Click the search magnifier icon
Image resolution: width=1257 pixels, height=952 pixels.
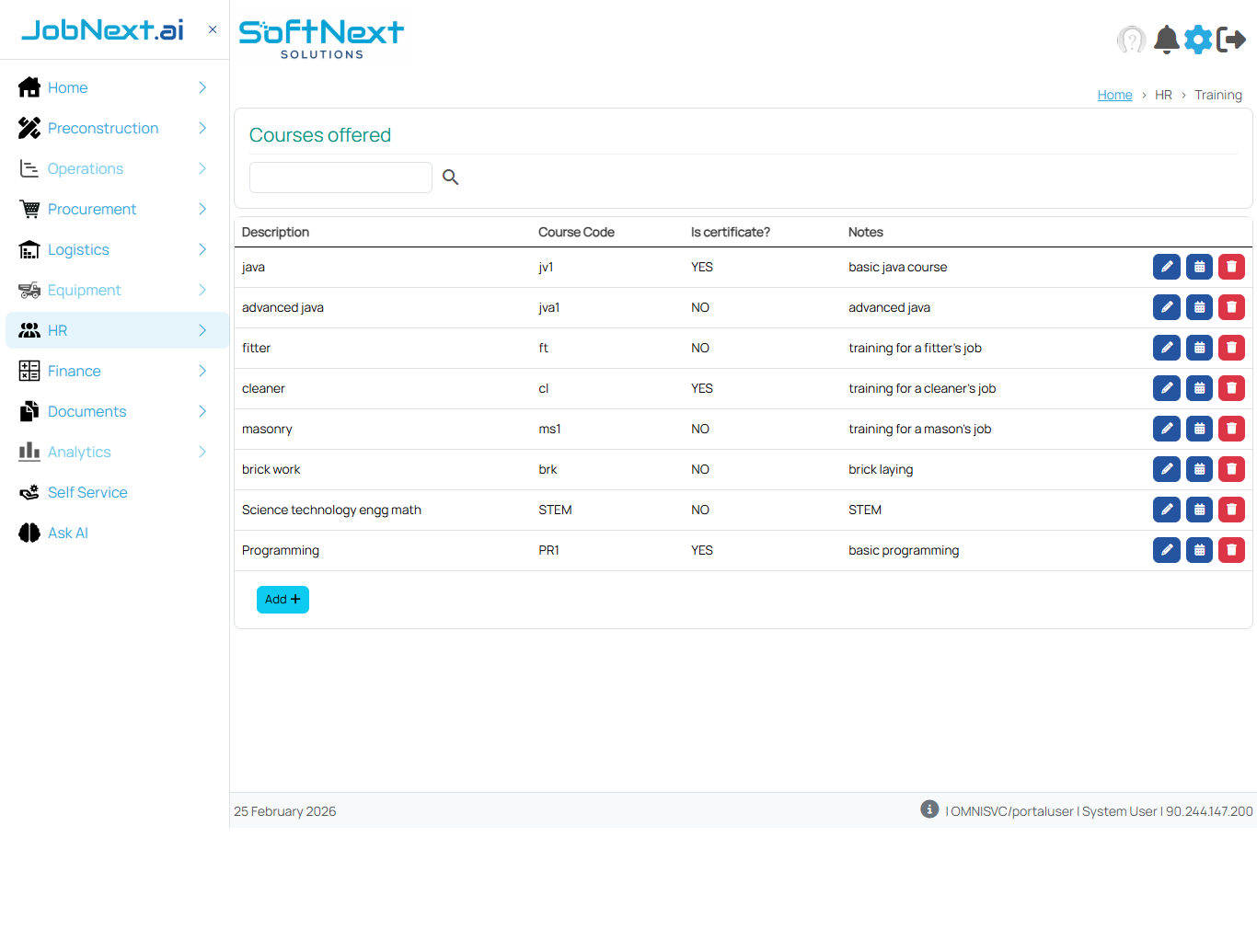(450, 178)
